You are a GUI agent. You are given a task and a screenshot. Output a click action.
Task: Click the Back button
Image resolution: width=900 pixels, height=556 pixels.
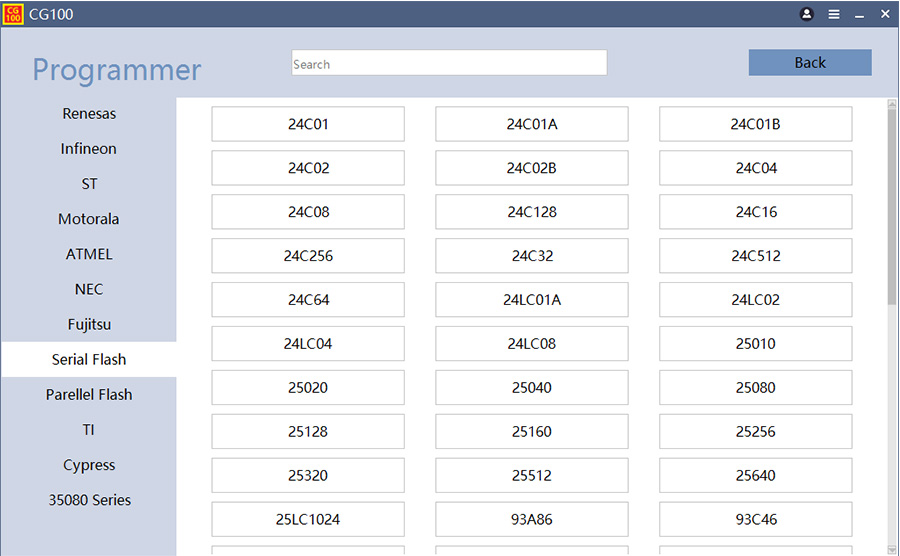(809, 62)
